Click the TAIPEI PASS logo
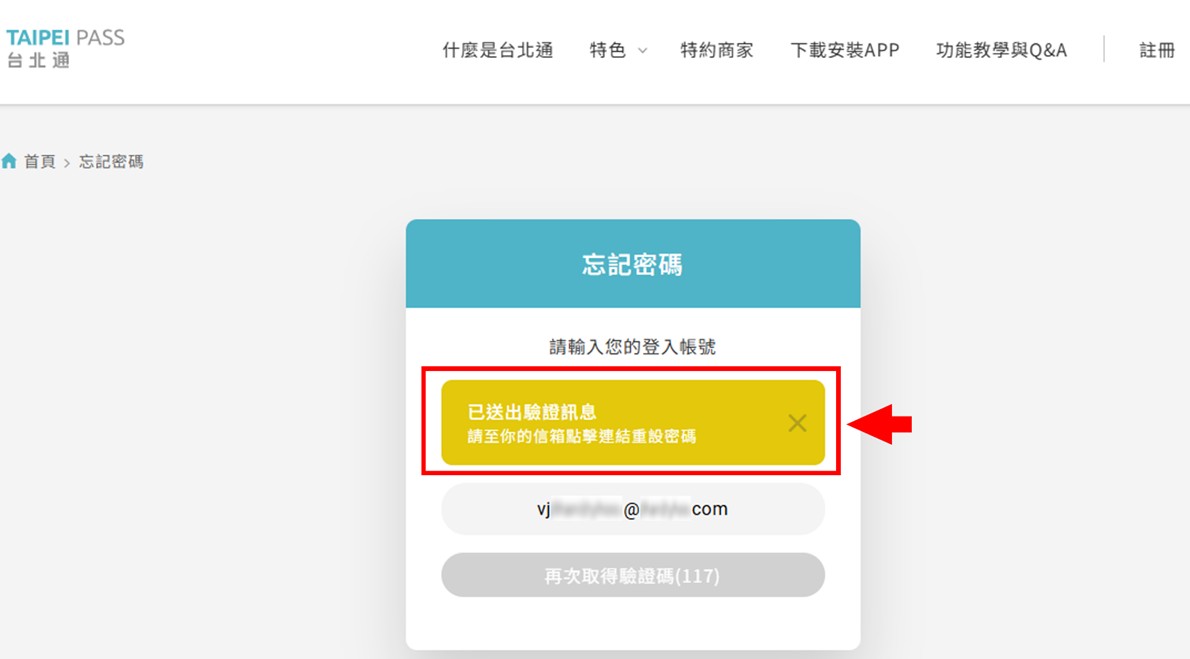1190x659 pixels. pyautogui.click(x=65, y=48)
